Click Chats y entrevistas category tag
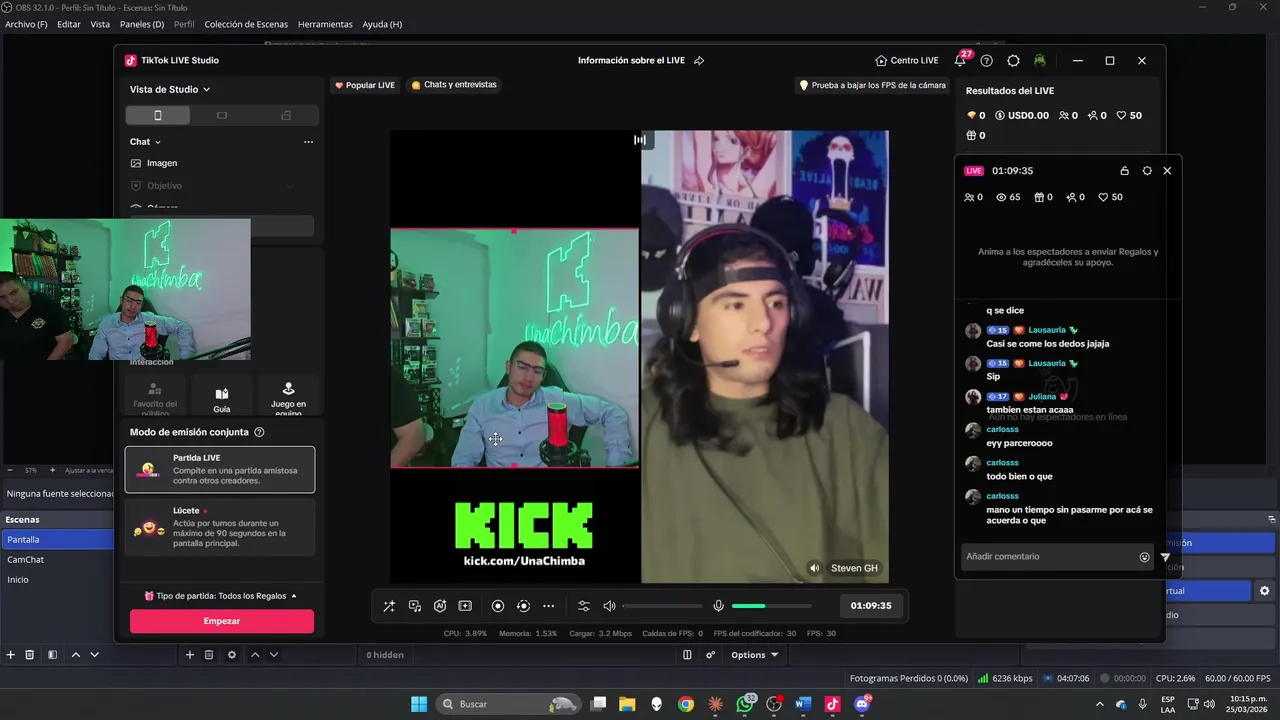Viewport: 1280px width, 720px height. pyautogui.click(x=454, y=85)
